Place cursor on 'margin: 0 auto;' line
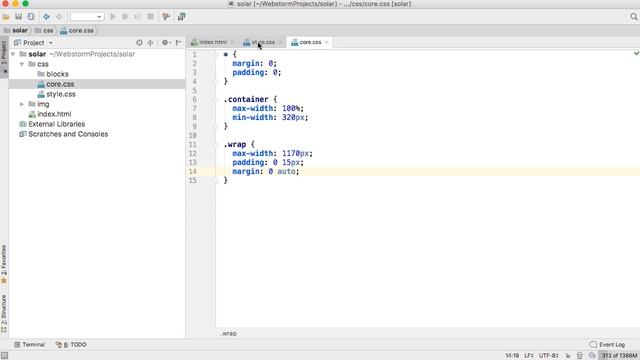 point(266,171)
